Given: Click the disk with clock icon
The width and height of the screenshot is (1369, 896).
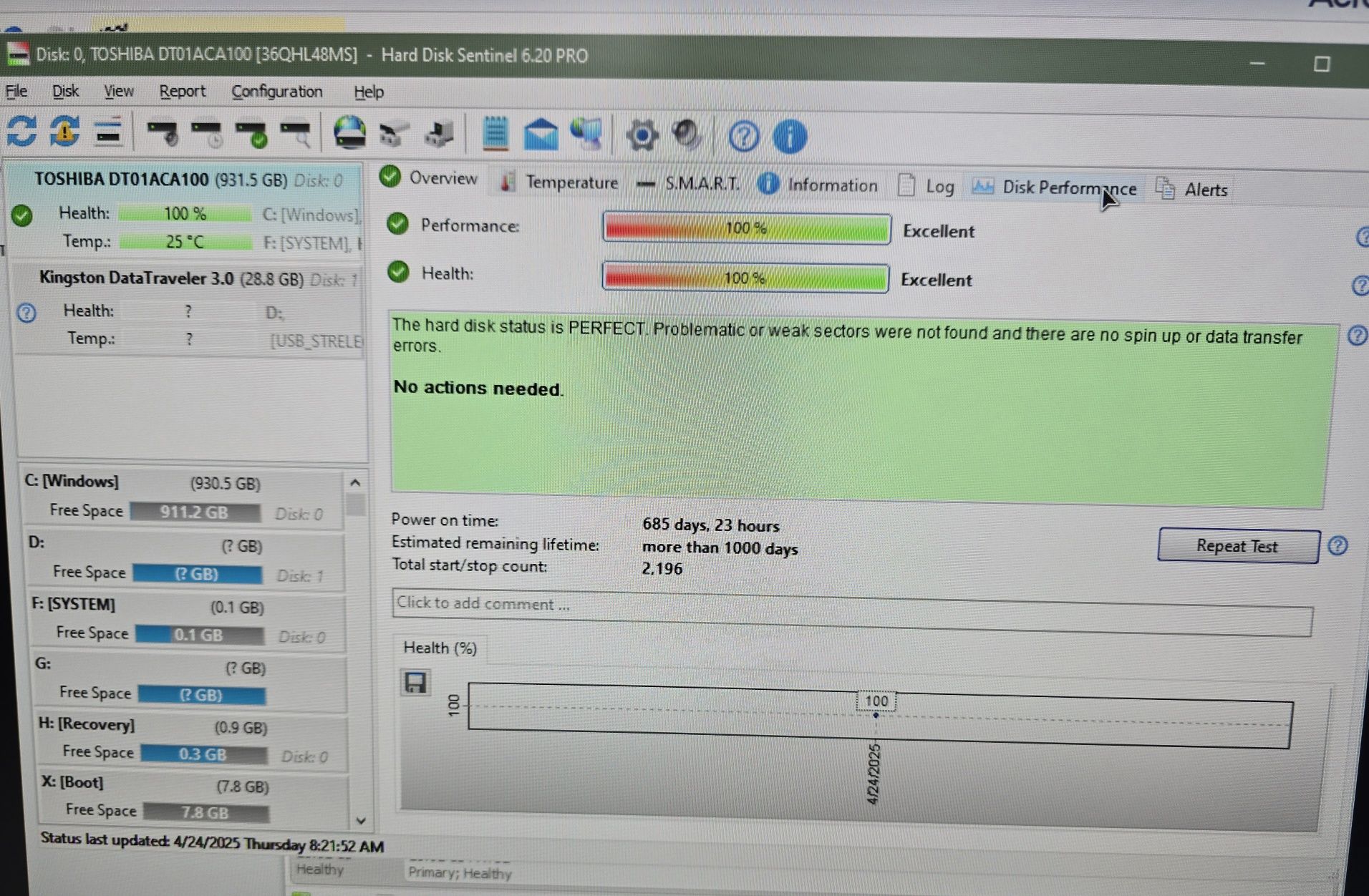Looking at the screenshot, I should coord(206,134).
